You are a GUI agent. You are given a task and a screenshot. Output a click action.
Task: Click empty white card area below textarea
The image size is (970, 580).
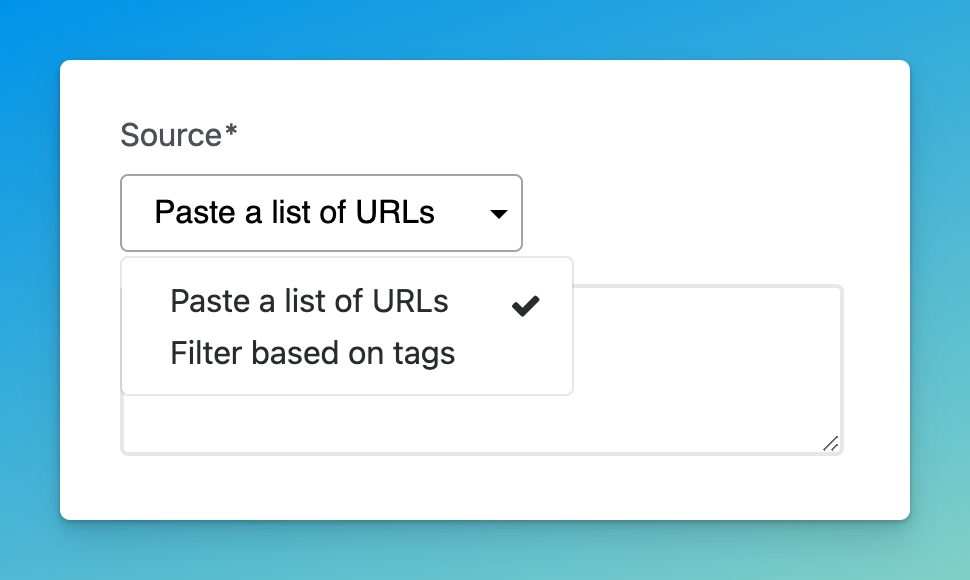(x=480, y=488)
